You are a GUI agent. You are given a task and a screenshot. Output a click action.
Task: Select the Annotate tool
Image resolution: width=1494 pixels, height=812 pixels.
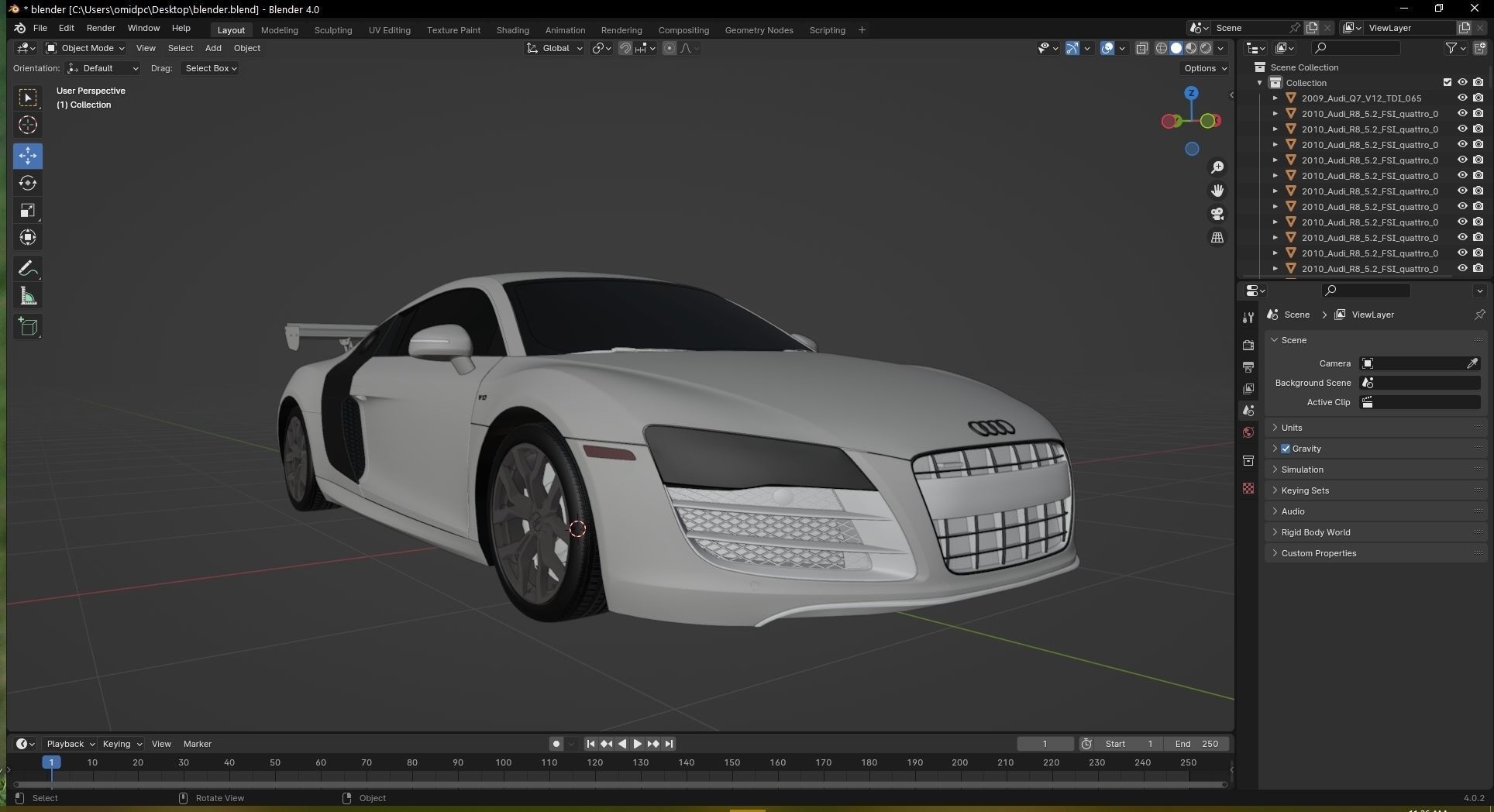pyautogui.click(x=28, y=269)
